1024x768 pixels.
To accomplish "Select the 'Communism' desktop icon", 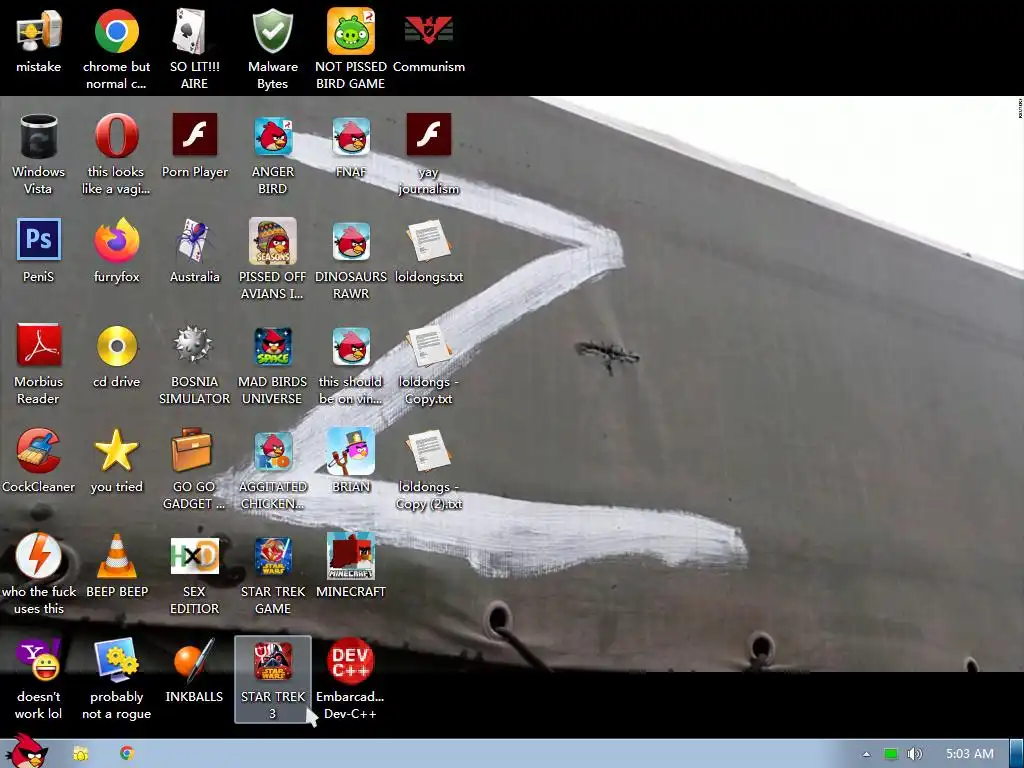I will click(428, 31).
